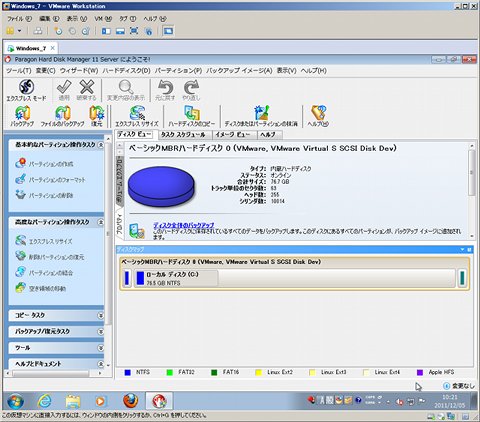Click パーティションの結合 in the sidebar

tap(51, 273)
